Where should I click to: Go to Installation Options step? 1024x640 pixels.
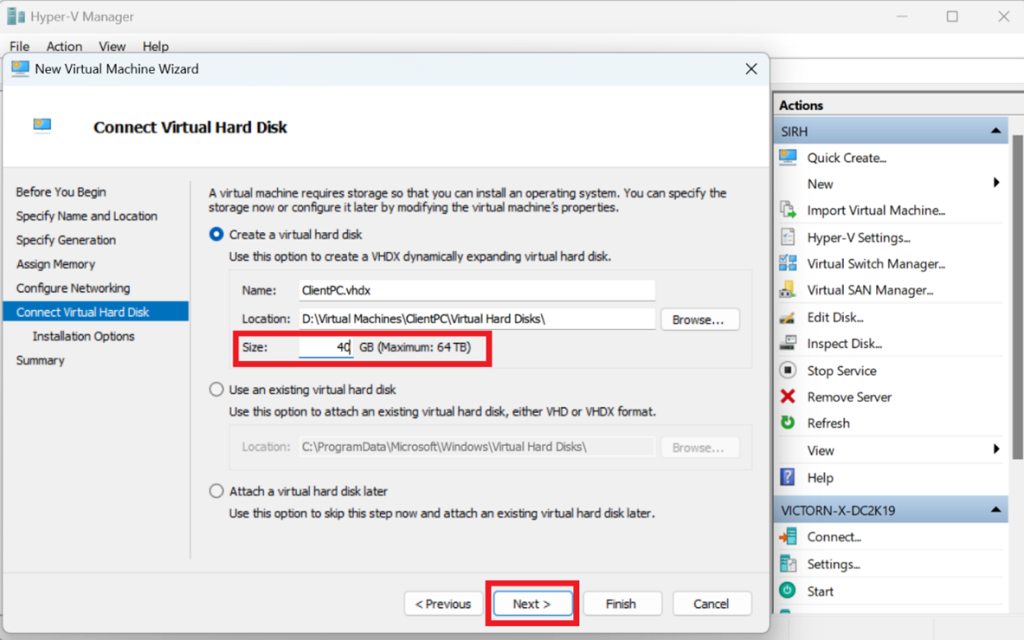(x=84, y=336)
